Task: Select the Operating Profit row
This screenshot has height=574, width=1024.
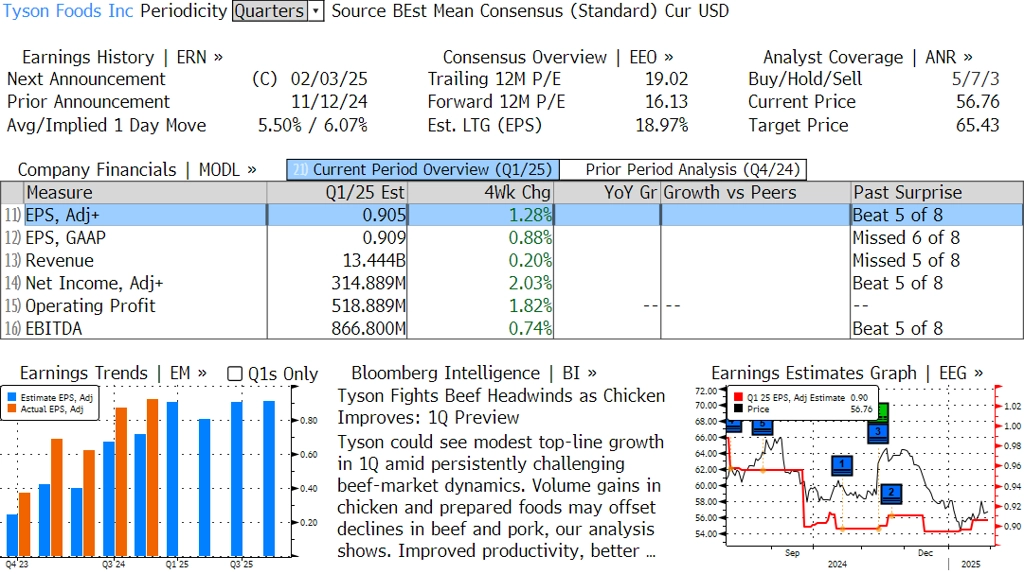Action: pyautogui.click(x=512, y=306)
